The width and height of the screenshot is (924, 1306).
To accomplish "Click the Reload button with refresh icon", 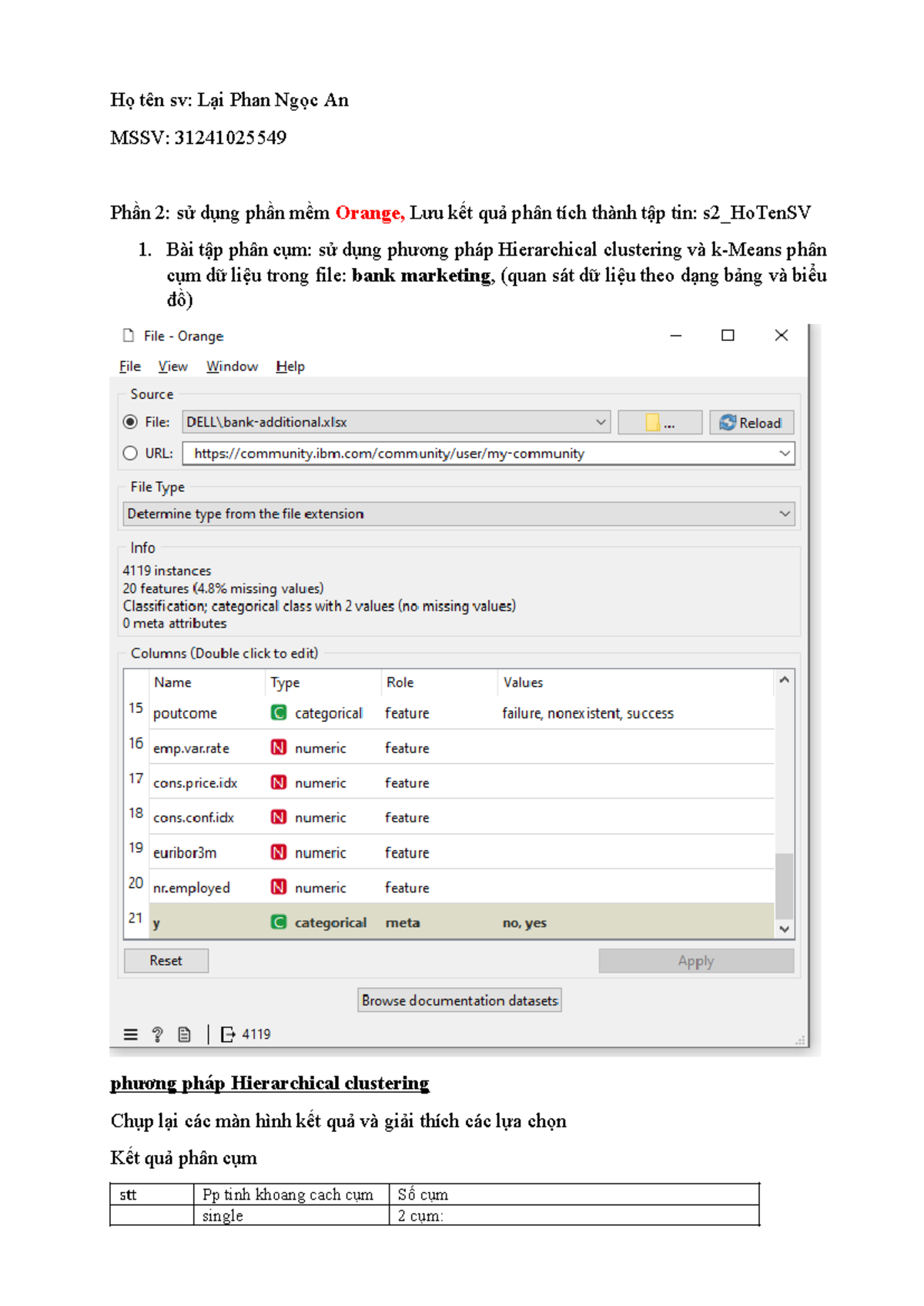I will point(752,423).
